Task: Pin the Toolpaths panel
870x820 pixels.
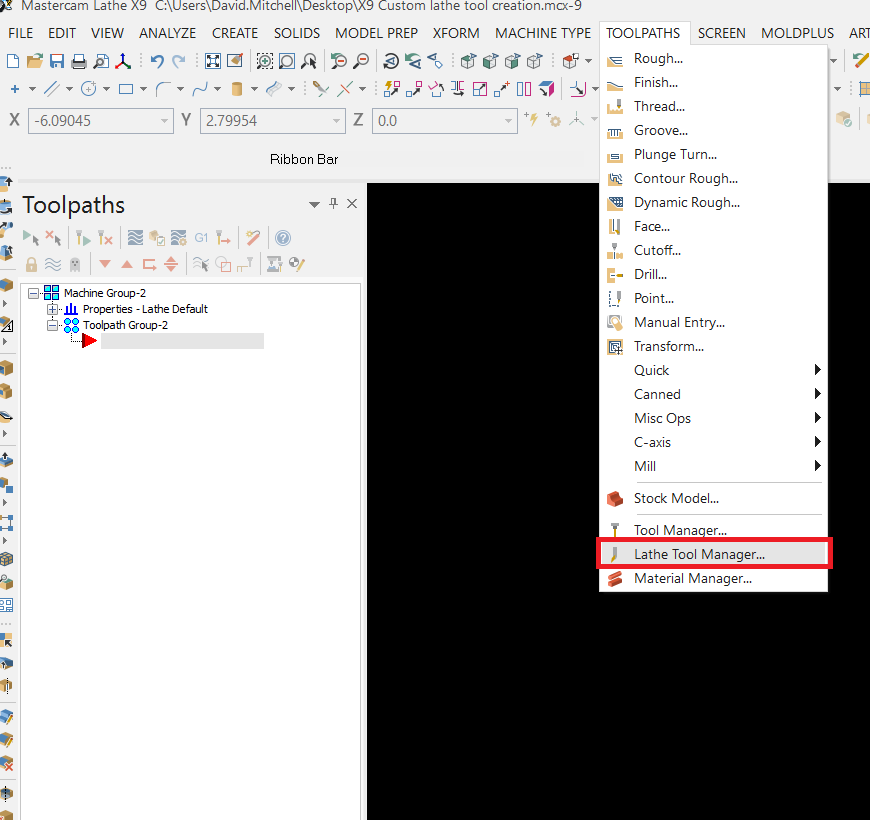Action: 333,204
